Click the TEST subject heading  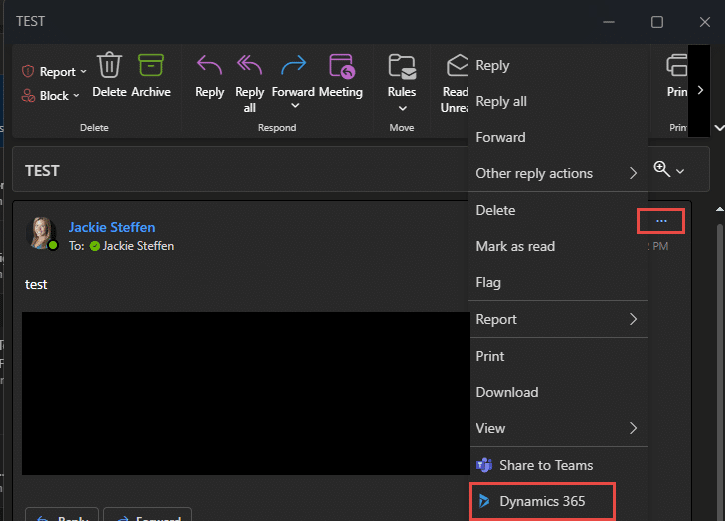click(x=42, y=171)
